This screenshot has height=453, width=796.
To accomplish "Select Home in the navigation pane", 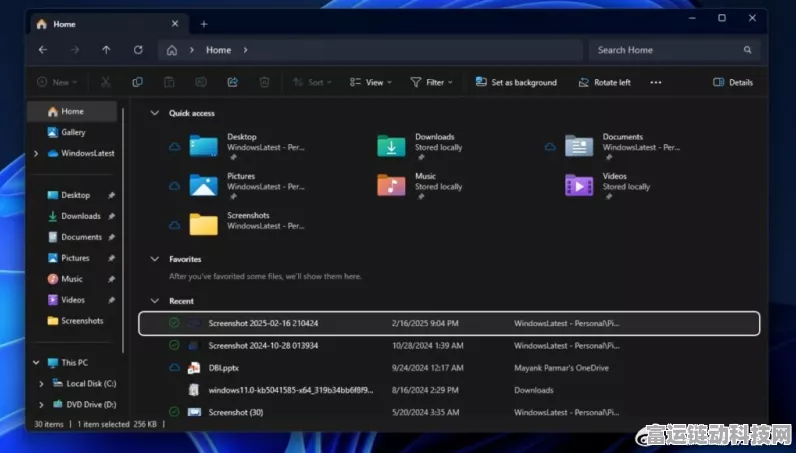I will (x=72, y=111).
